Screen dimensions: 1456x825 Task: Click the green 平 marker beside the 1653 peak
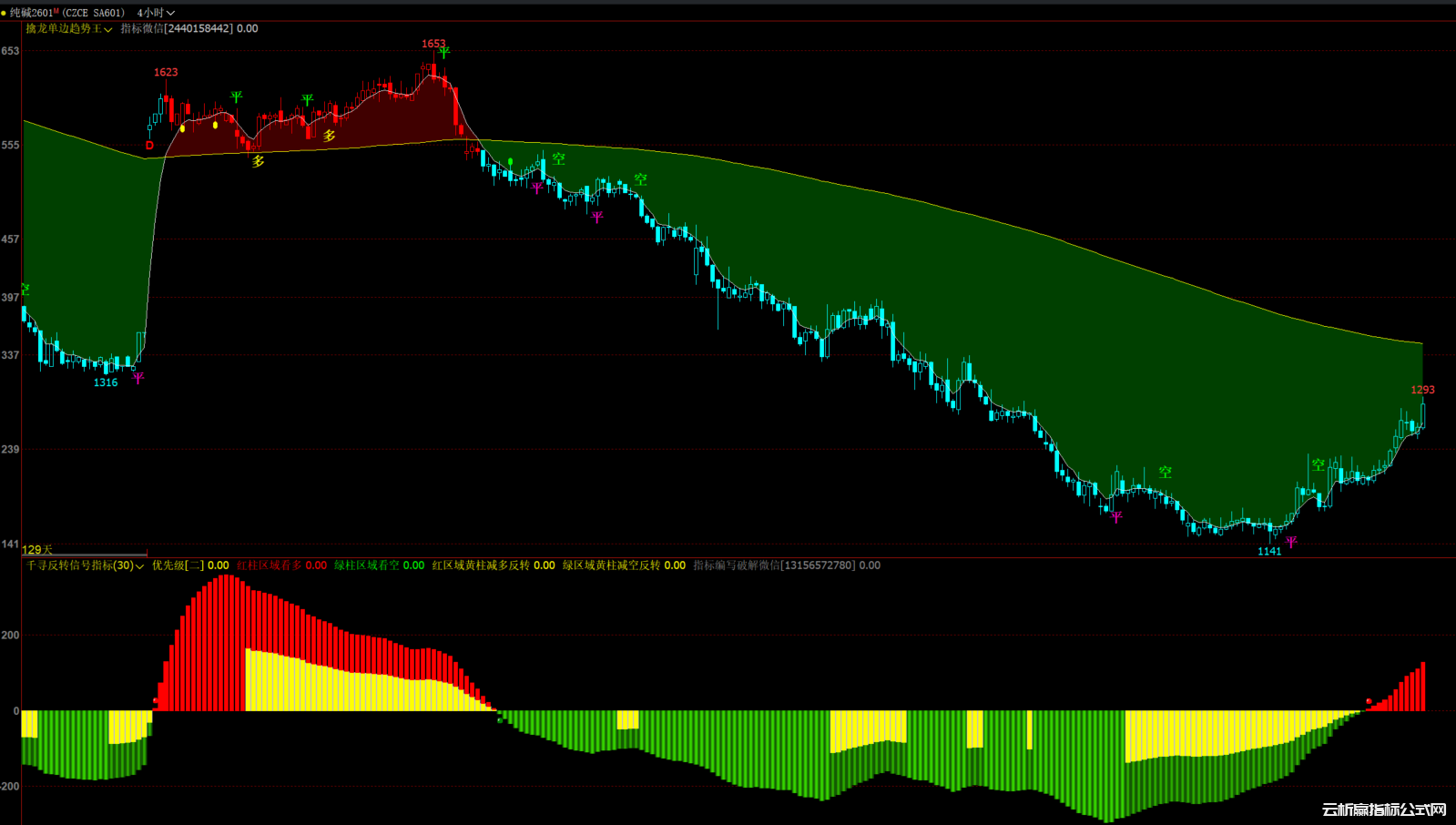click(x=443, y=53)
